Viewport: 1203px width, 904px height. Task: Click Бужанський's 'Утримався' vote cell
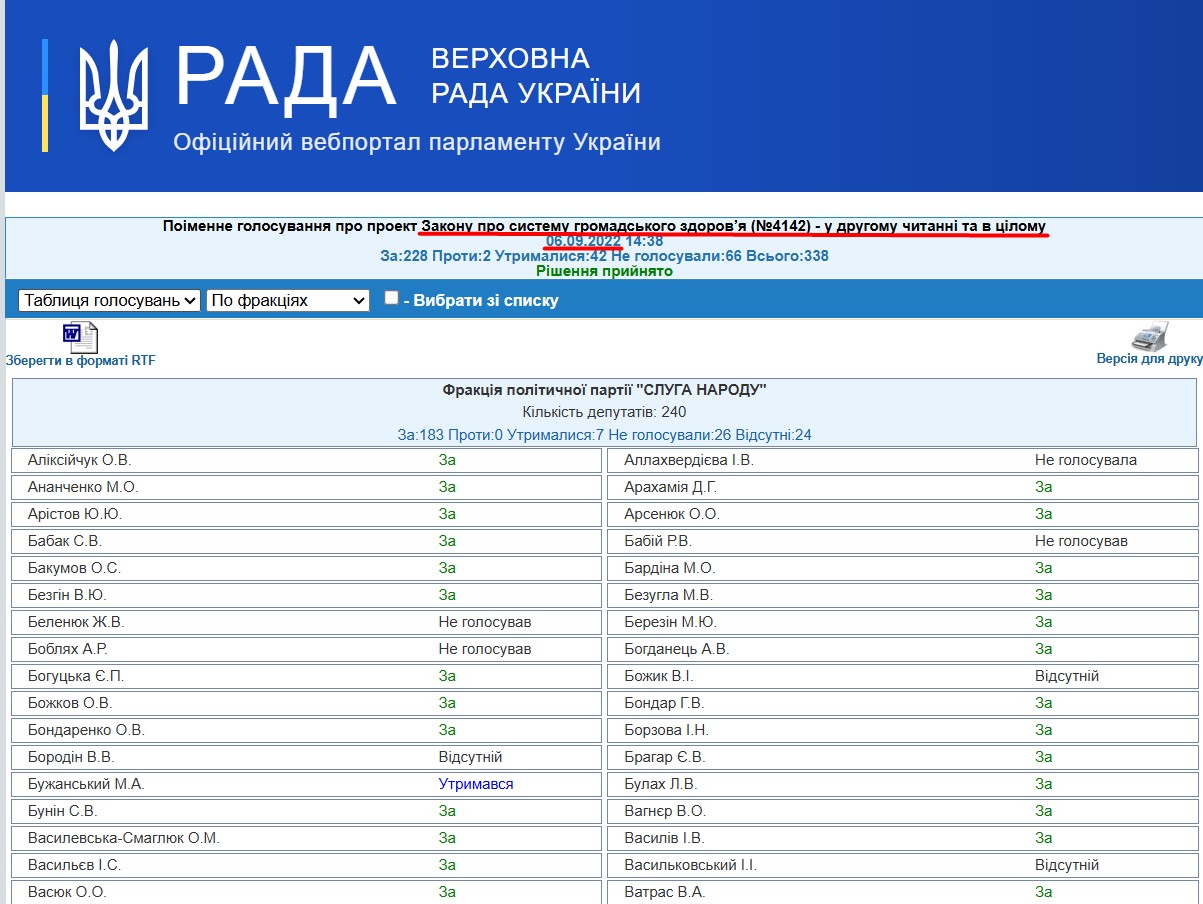point(476,784)
